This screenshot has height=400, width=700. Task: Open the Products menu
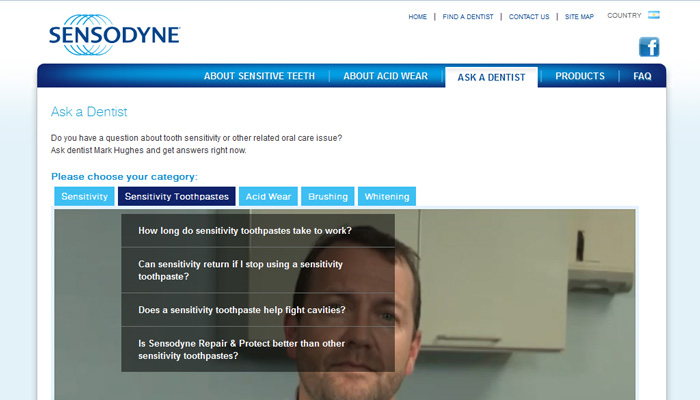pos(580,76)
